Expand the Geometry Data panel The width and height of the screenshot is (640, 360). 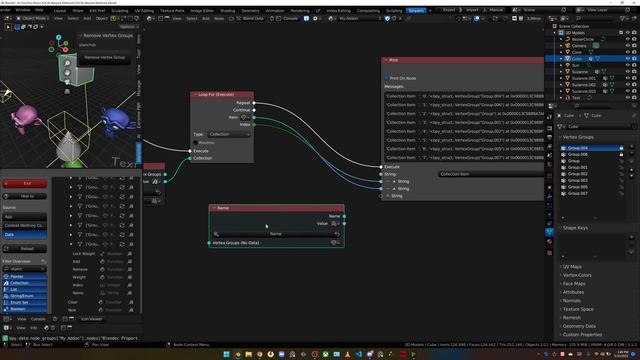pos(578,326)
